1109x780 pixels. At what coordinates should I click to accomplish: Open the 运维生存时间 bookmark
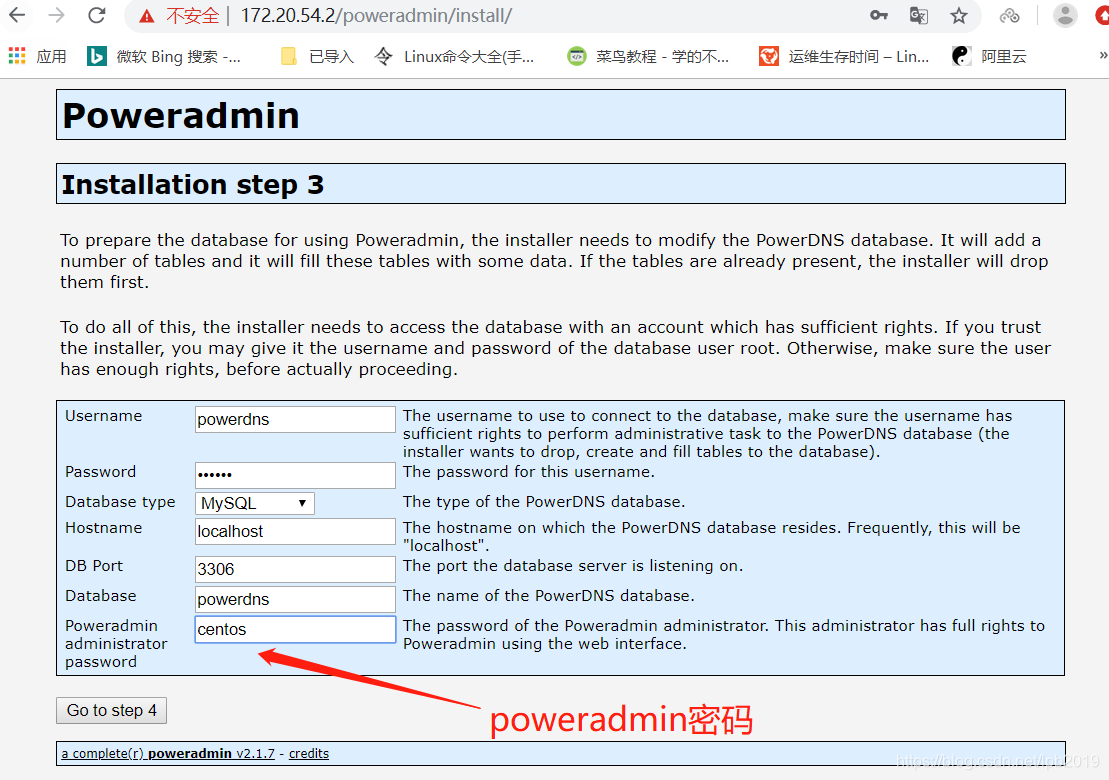click(x=844, y=57)
